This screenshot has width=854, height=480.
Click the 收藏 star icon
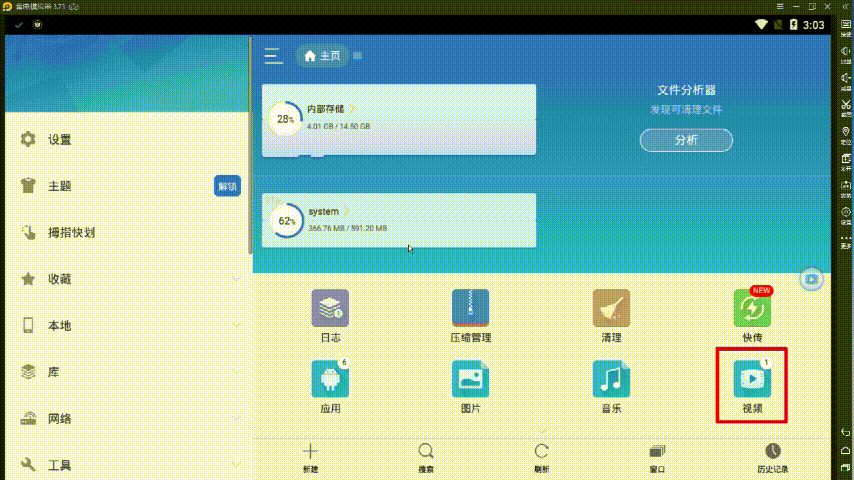click(x=28, y=279)
